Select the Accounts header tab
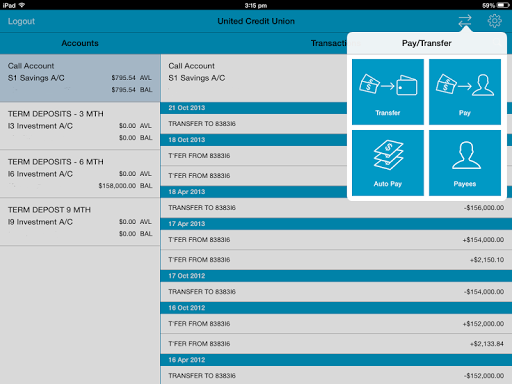512x384 pixels. click(80, 43)
